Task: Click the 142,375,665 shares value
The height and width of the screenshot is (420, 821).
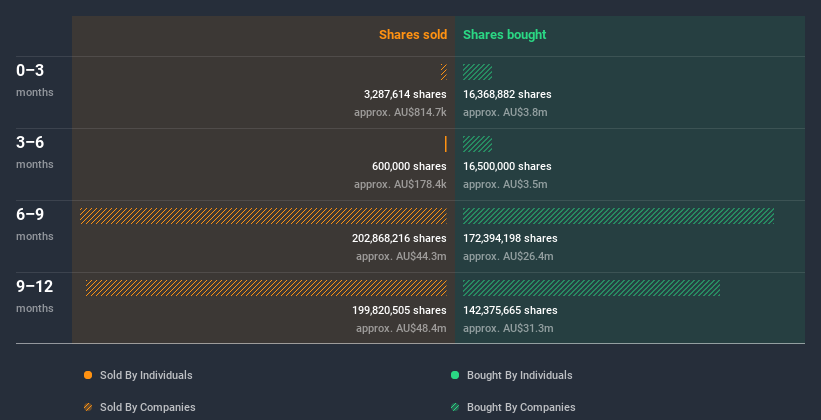Action: click(510, 310)
